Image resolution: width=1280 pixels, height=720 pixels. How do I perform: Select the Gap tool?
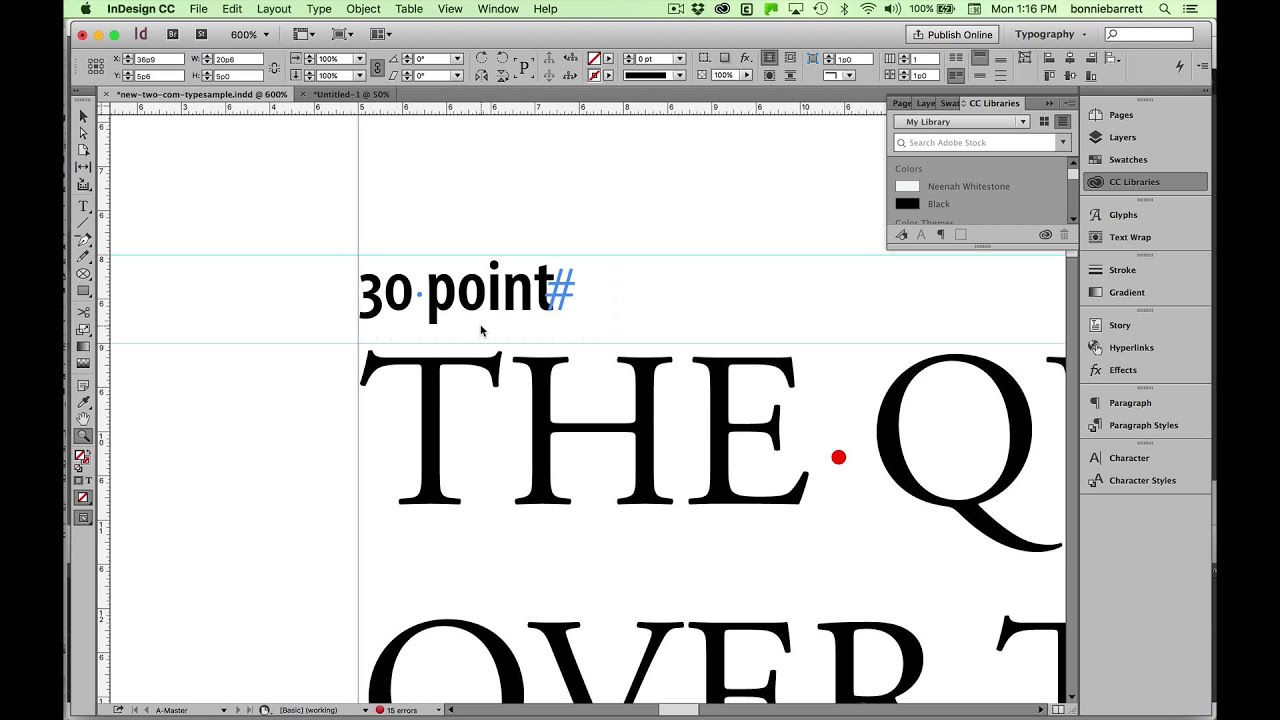pyautogui.click(x=83, y=167)
